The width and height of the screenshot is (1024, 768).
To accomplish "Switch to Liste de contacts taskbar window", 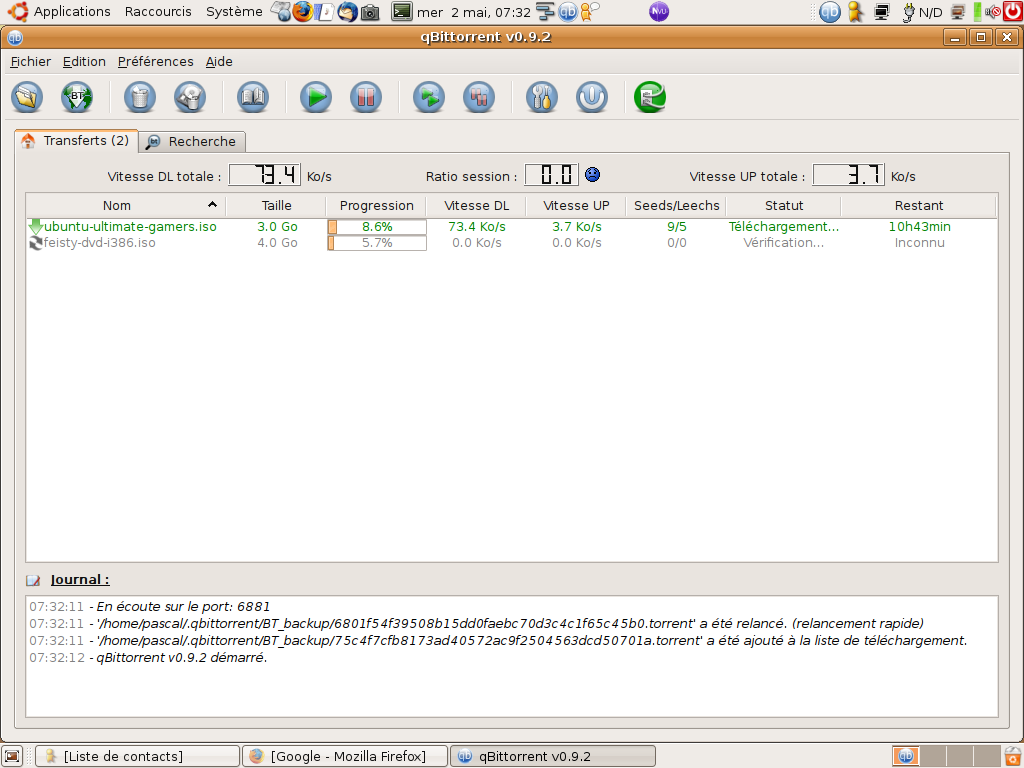I will 137,756.
